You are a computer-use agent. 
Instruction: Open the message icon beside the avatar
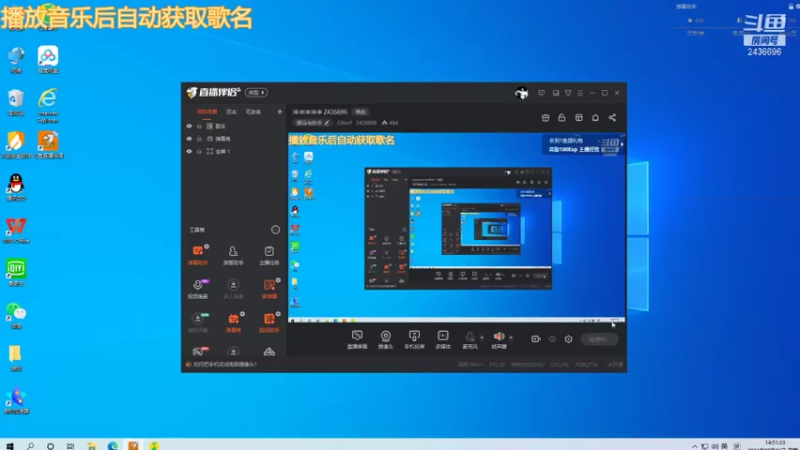coord(541,93)
